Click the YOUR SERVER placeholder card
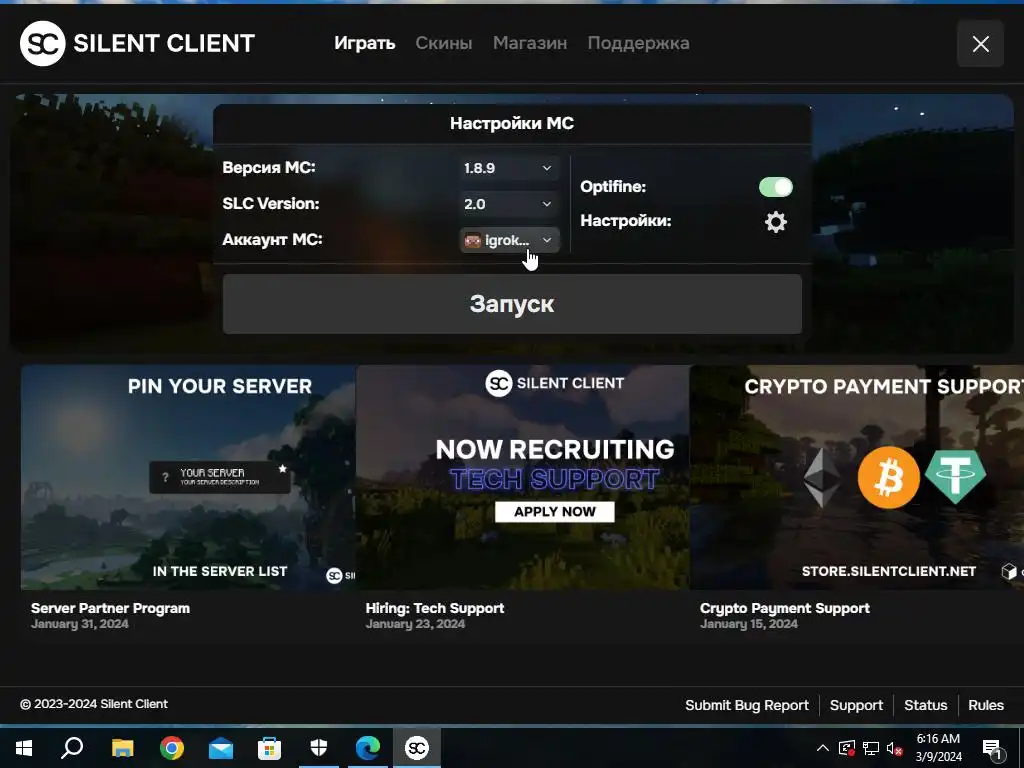This screenshot has height=768, width=1024. tap(220, 477)
